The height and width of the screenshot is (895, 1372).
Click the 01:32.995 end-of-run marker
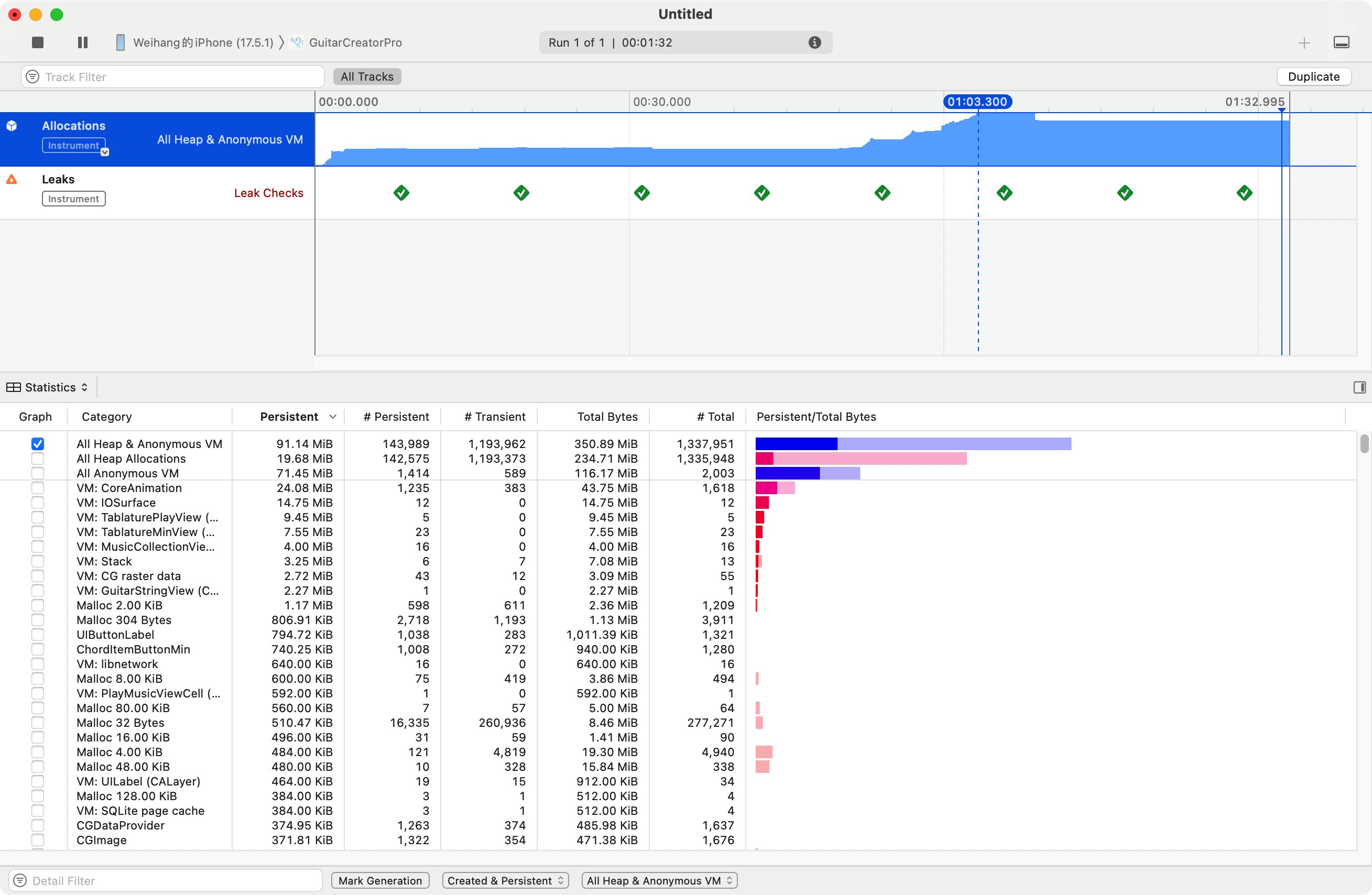pyautogui.click(x=1255, y=102)
